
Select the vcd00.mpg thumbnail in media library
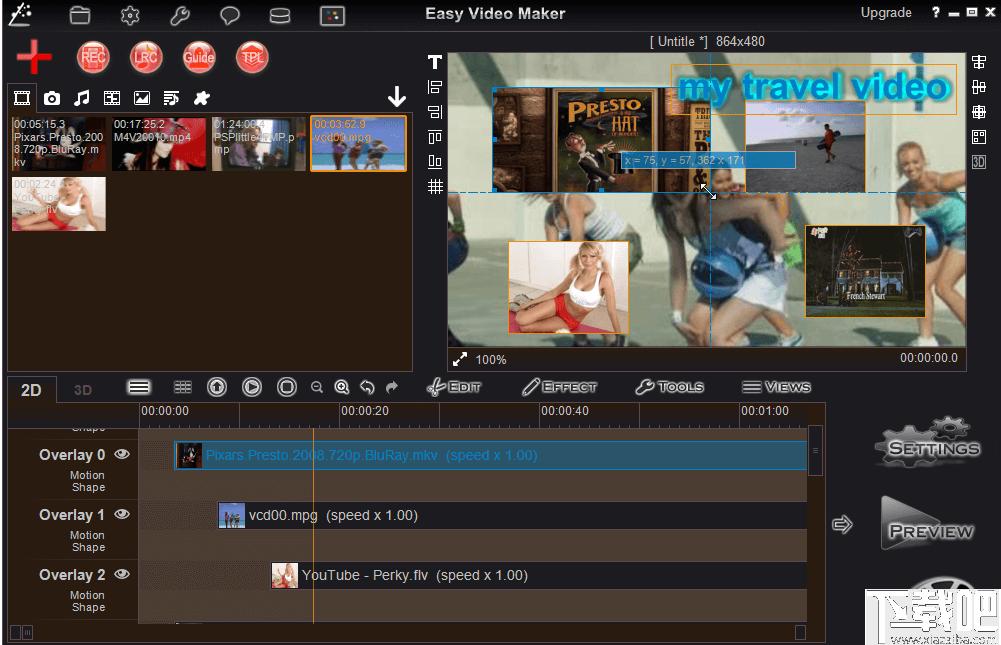pos(358,143)
